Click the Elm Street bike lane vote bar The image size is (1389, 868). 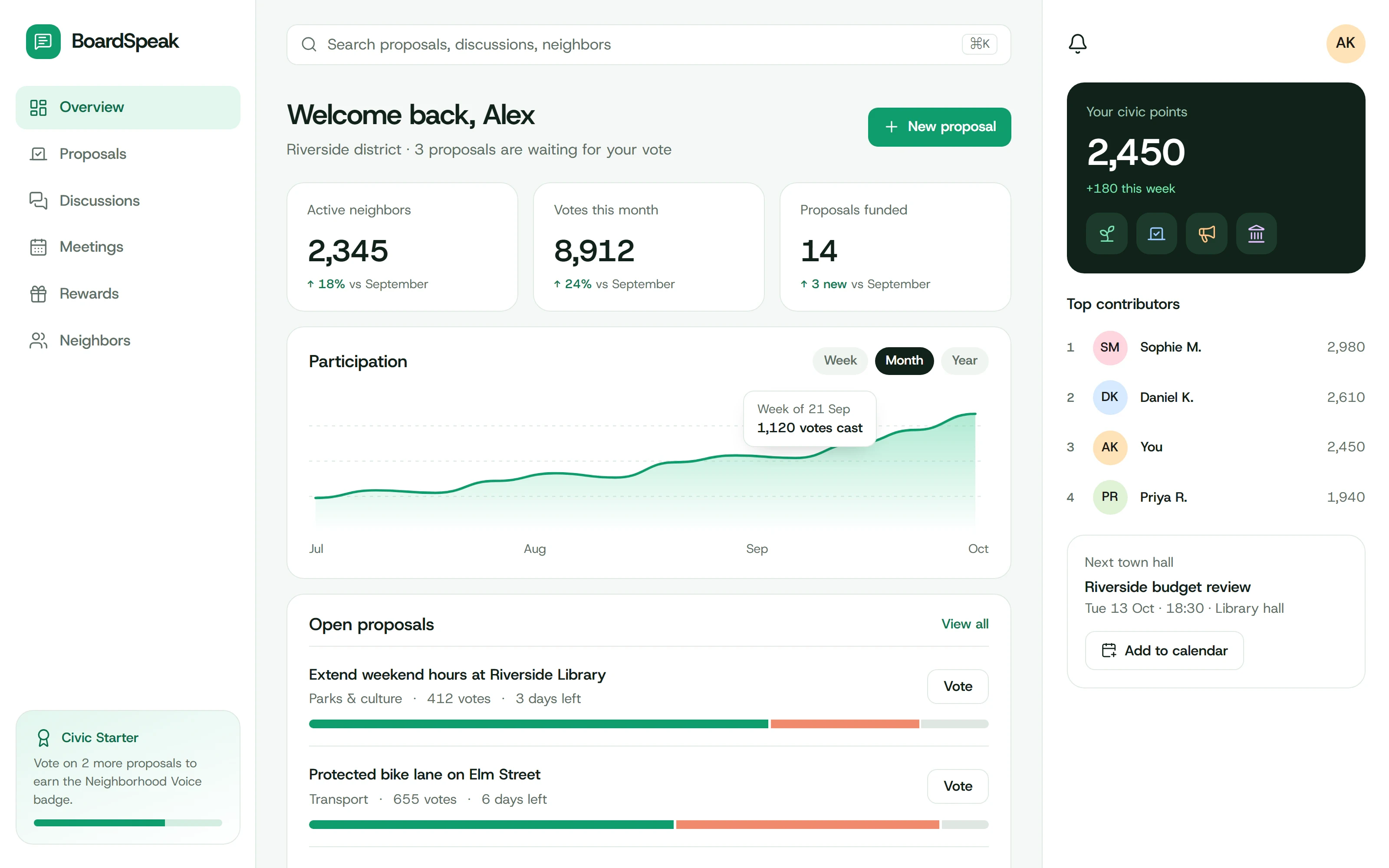click(648, 824)
